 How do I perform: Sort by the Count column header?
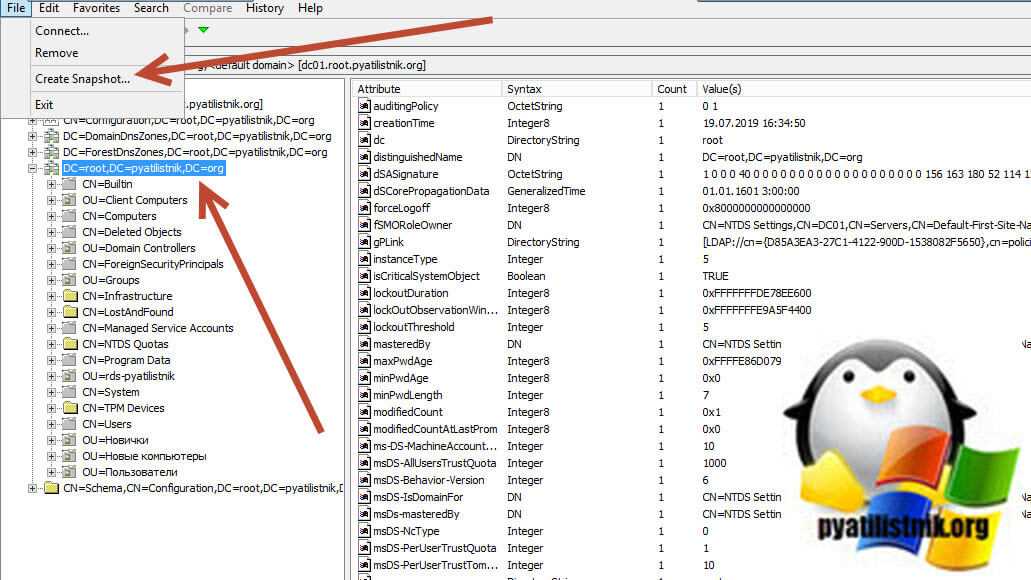(674, 89)
